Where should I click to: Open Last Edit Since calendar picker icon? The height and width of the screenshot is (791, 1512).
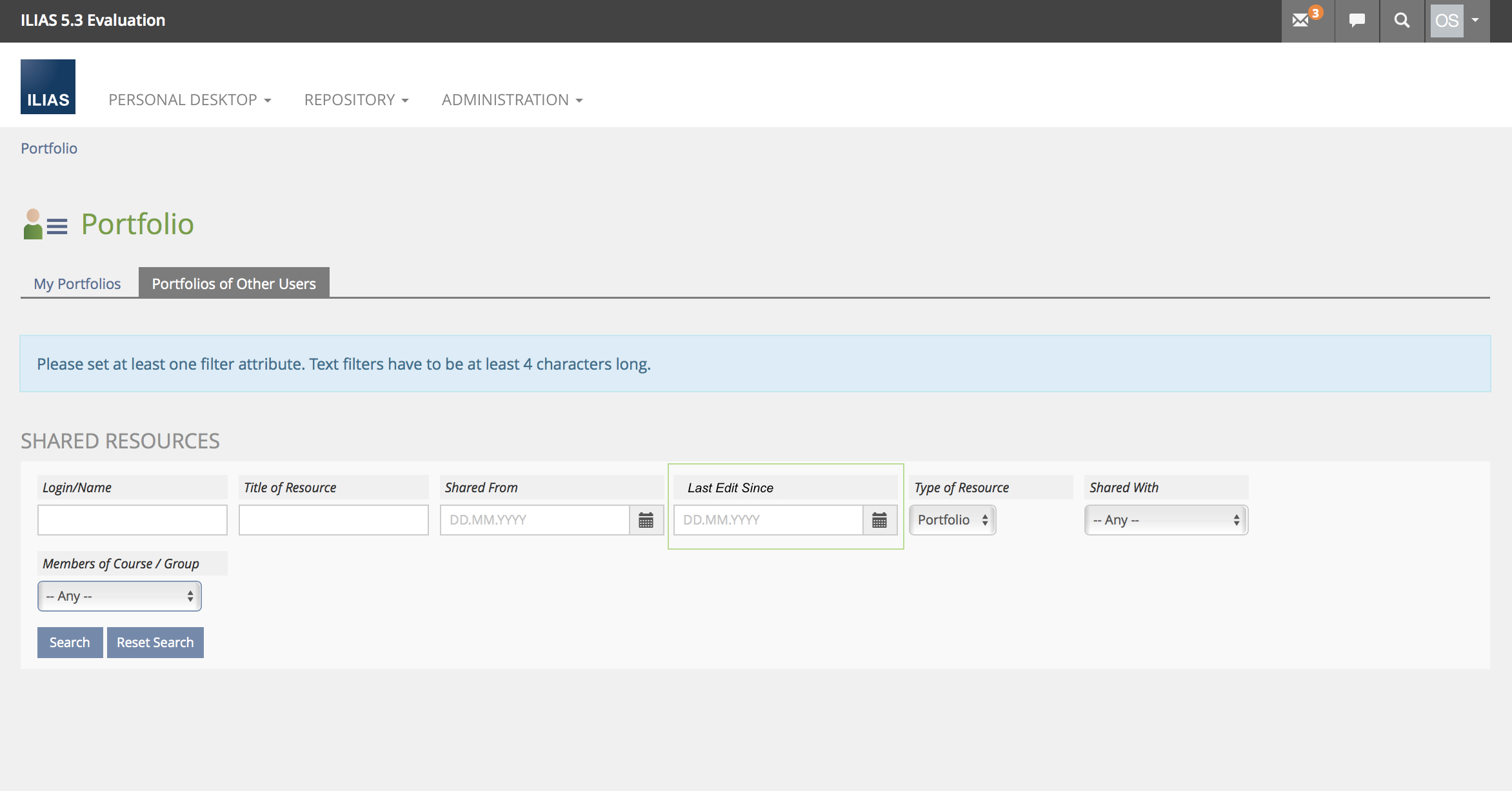pos(879,520)
